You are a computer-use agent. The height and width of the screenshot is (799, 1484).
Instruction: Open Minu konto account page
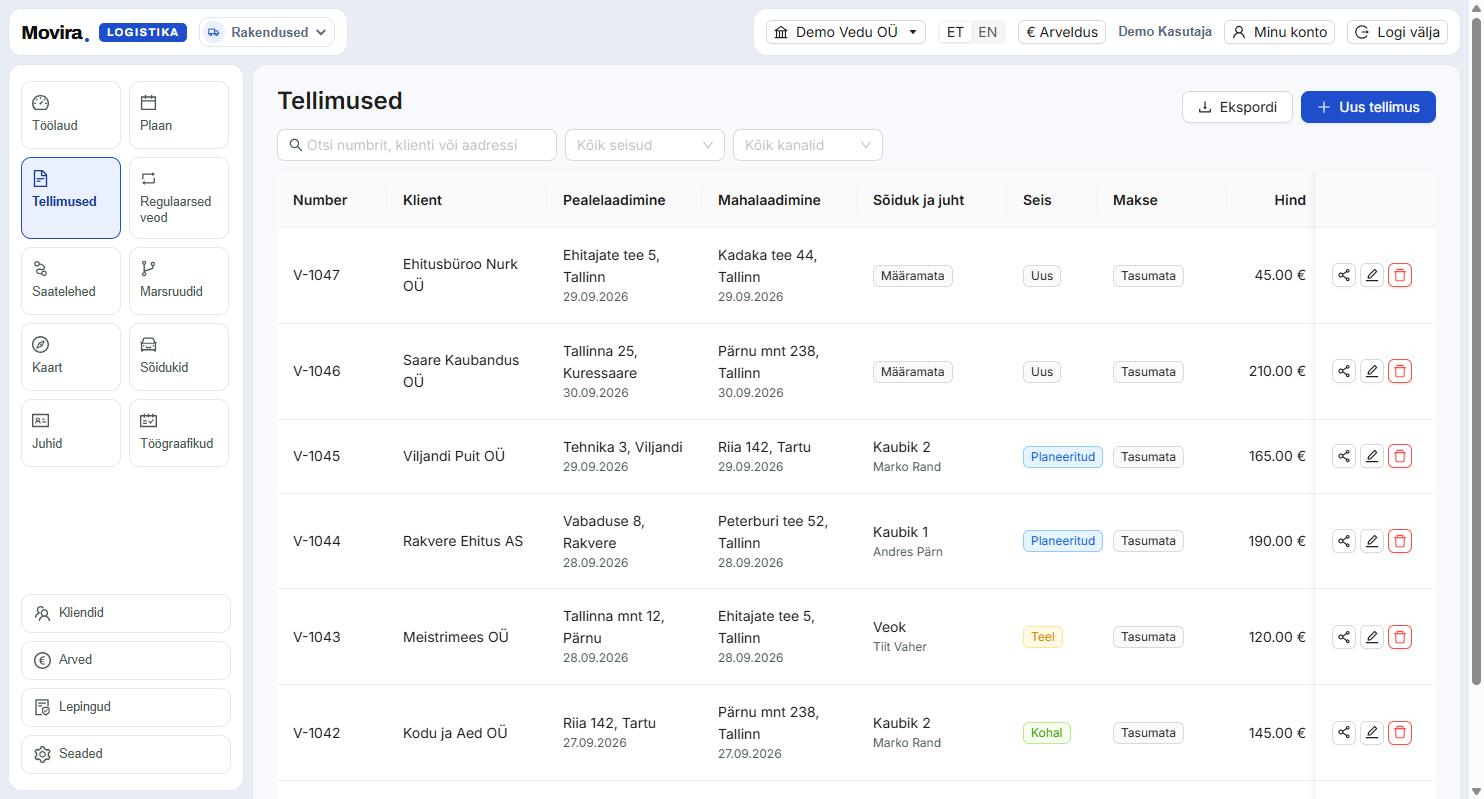click(x=1279, y=32)
